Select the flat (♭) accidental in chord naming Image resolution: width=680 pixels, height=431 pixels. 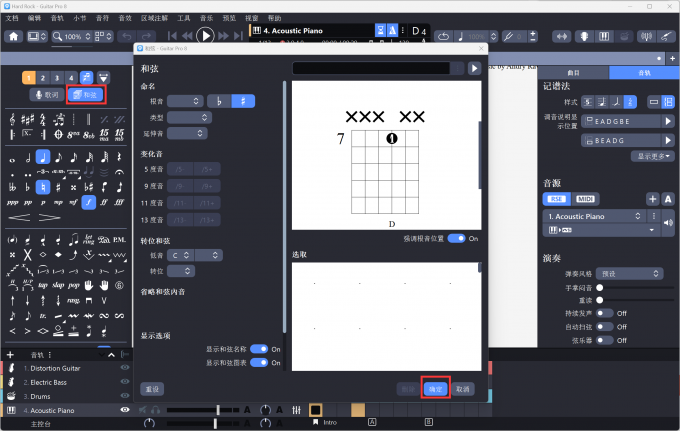[x=219, y=101]
